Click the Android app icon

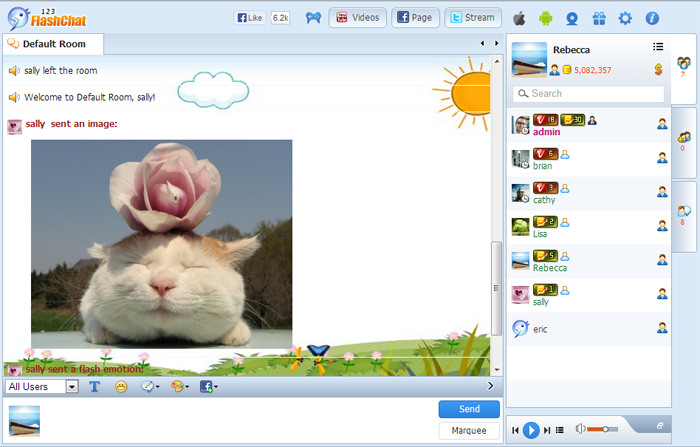click(545, 18)
